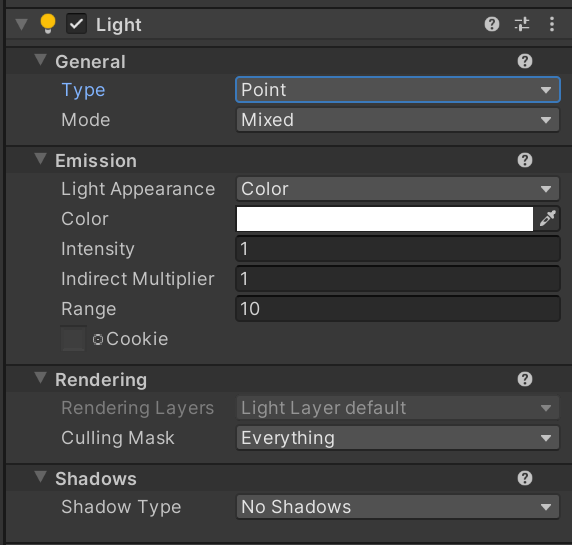Image resolution: width=572 pixels, height=545 pixels.
Task: Open the Culling Mask dropdown
Action: point(398,438)
